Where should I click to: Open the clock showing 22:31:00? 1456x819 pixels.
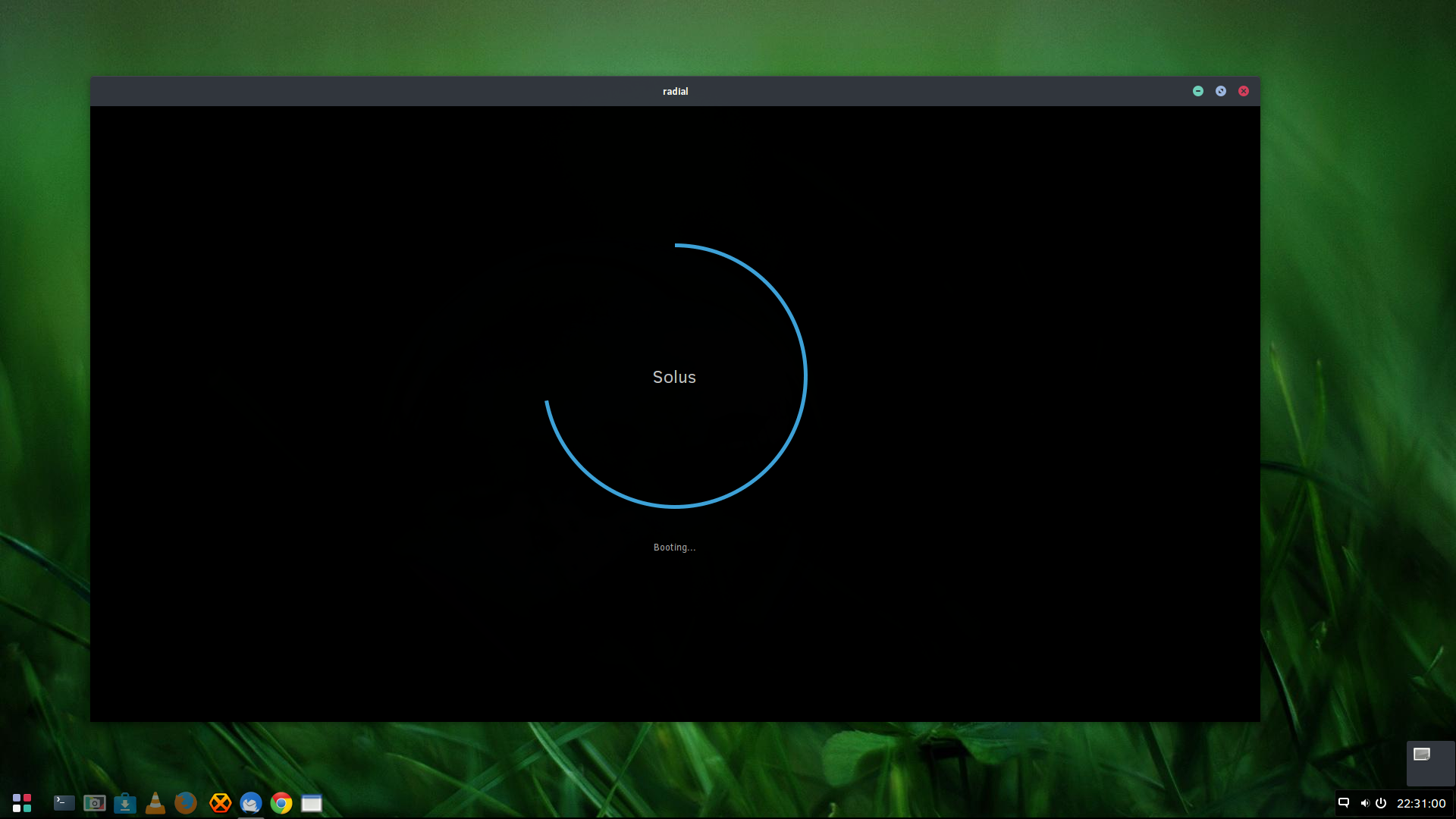[1421, 803]
